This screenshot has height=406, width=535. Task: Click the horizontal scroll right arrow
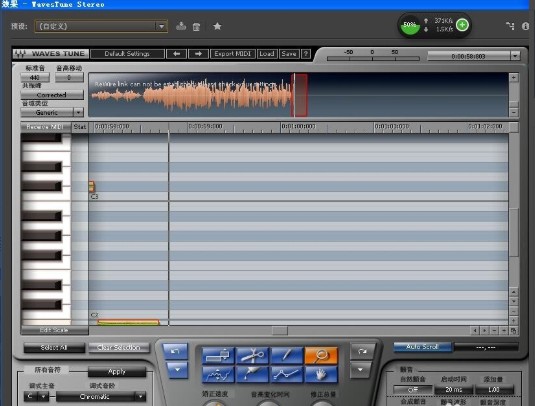pos(485,330)
